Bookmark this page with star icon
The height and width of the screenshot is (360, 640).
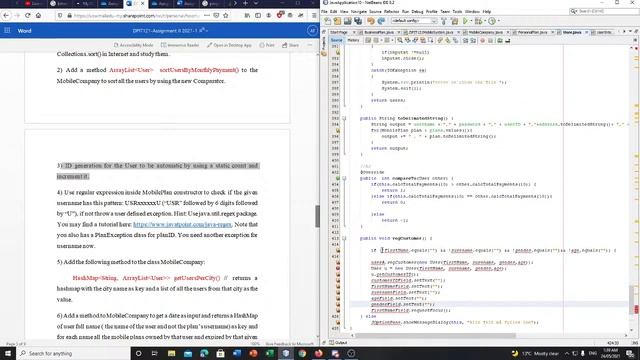tap(225, 16)
